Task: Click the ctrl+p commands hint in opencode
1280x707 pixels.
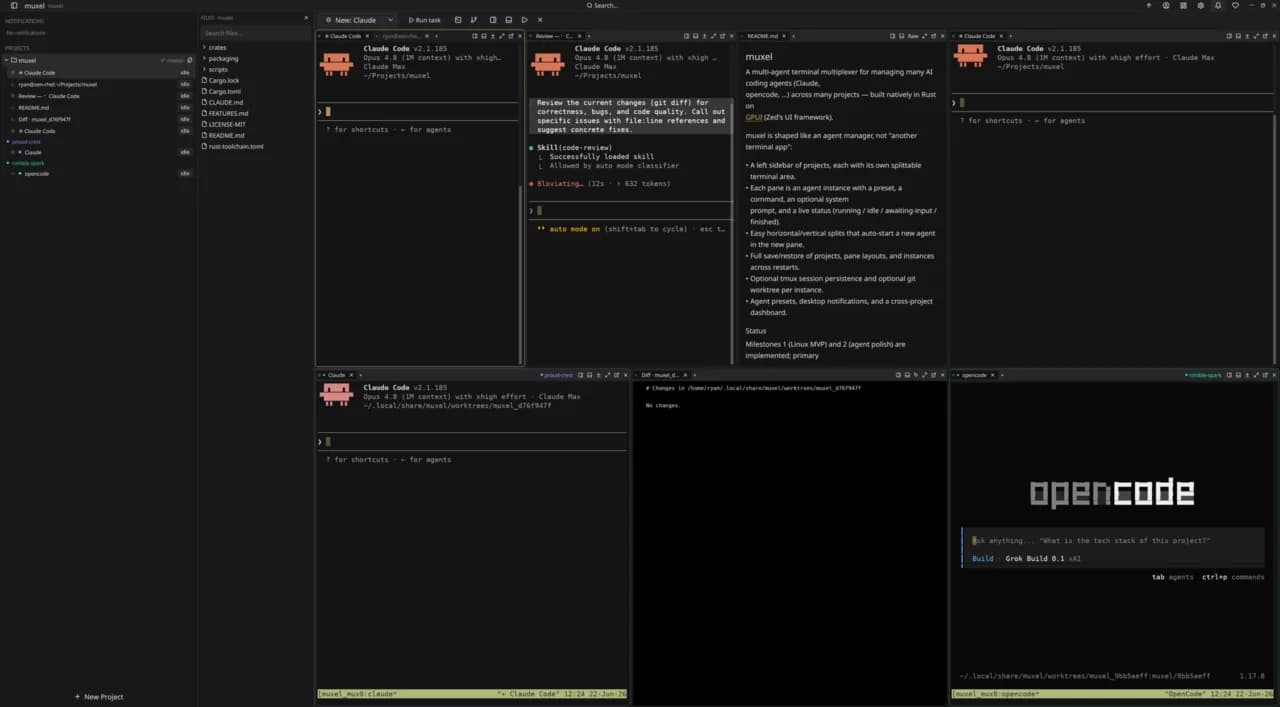Action: 1233,577
